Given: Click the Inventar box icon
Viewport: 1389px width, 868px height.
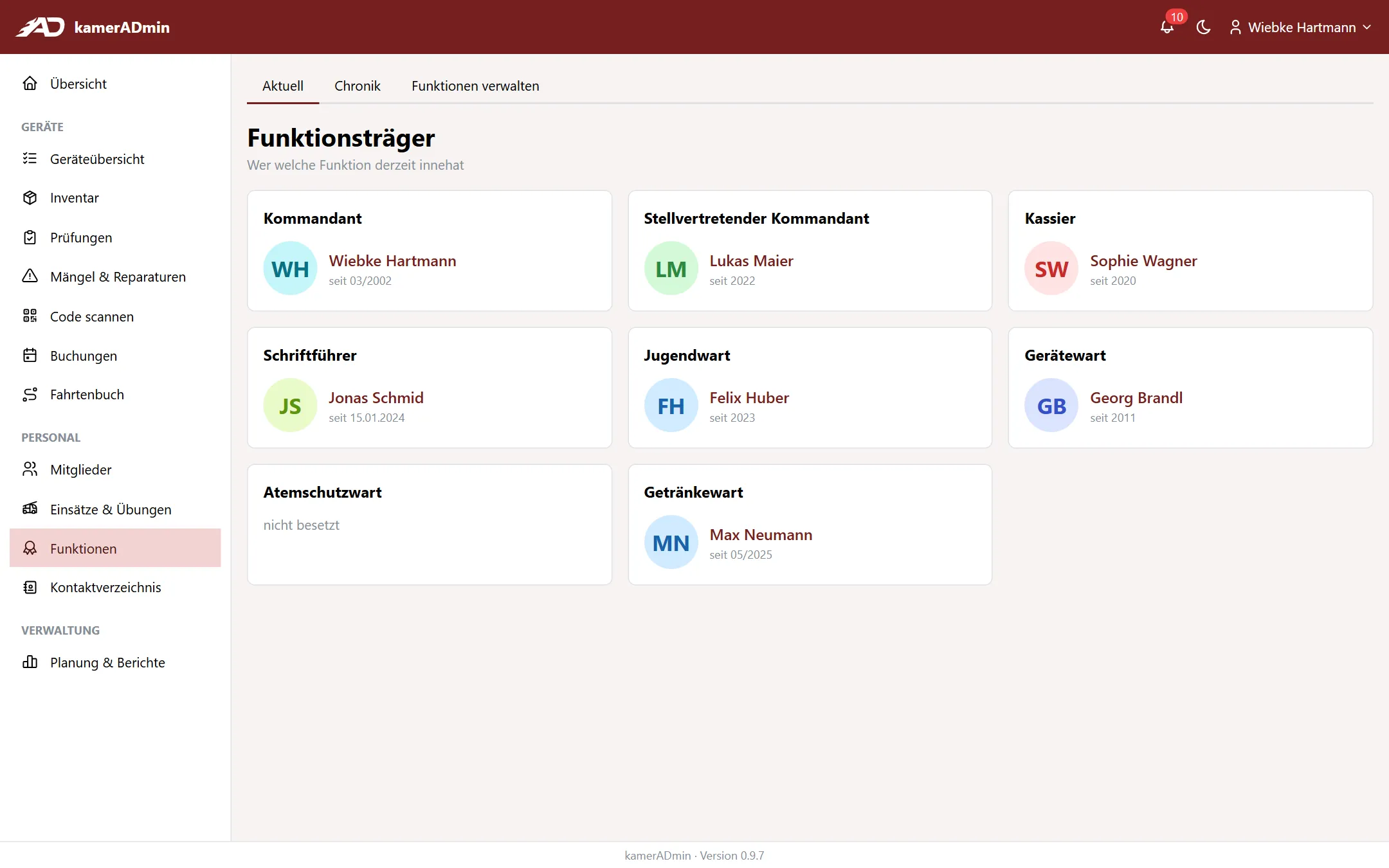Looking at the screenshot, I should point(30,198).
